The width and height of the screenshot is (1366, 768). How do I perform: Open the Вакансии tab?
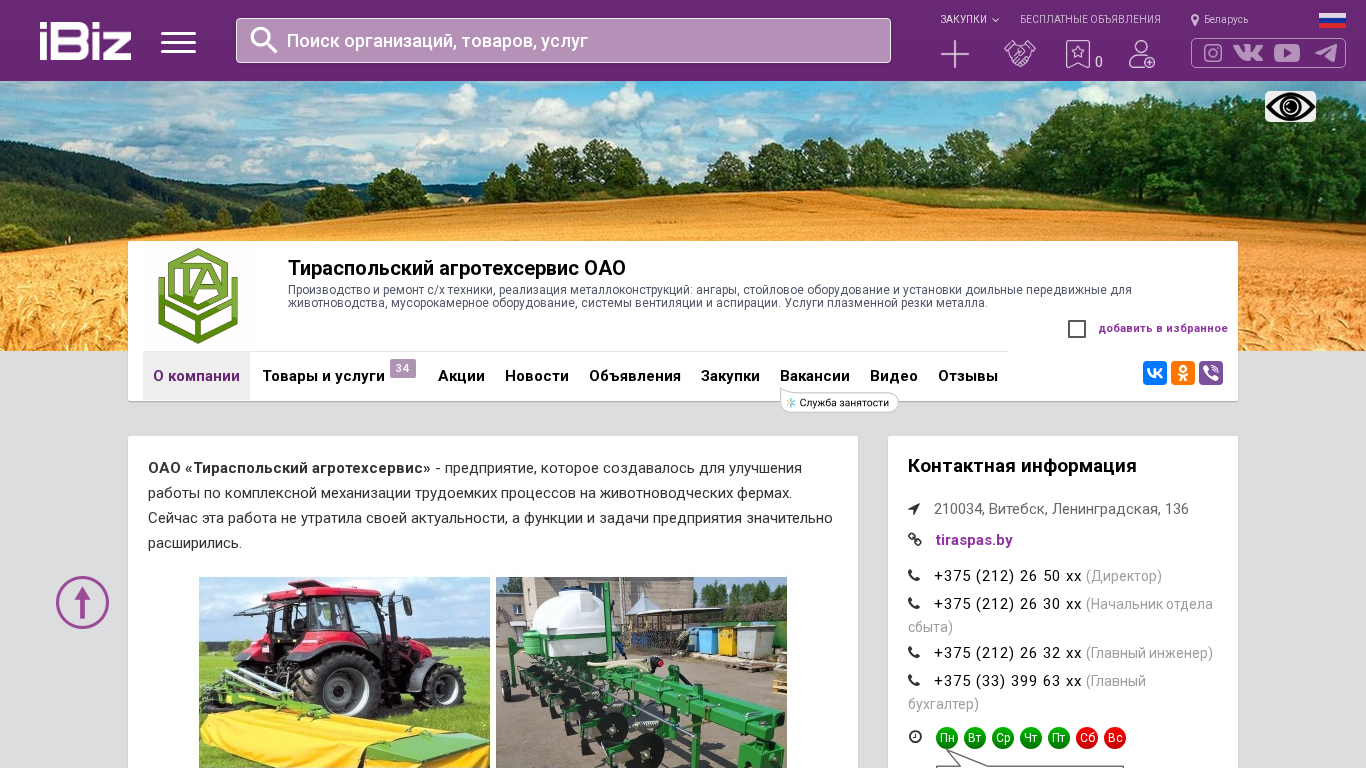pyautogui.click(x=815, y=376)
